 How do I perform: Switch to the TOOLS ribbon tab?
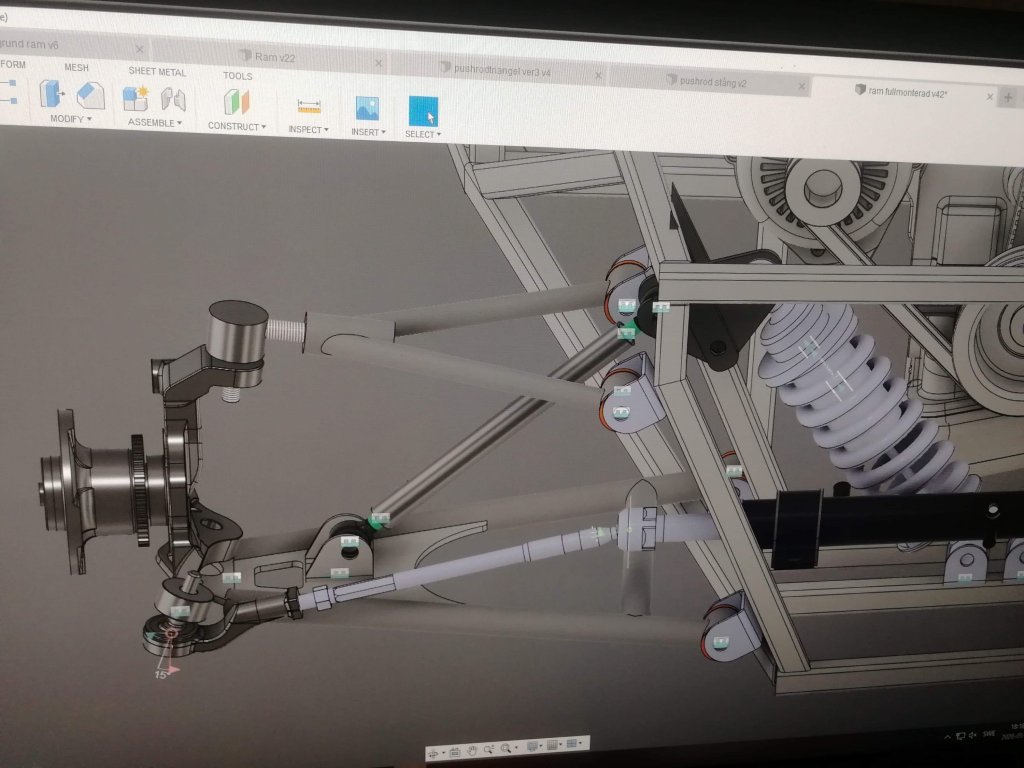pyautogui.click(x=237, y=76)
